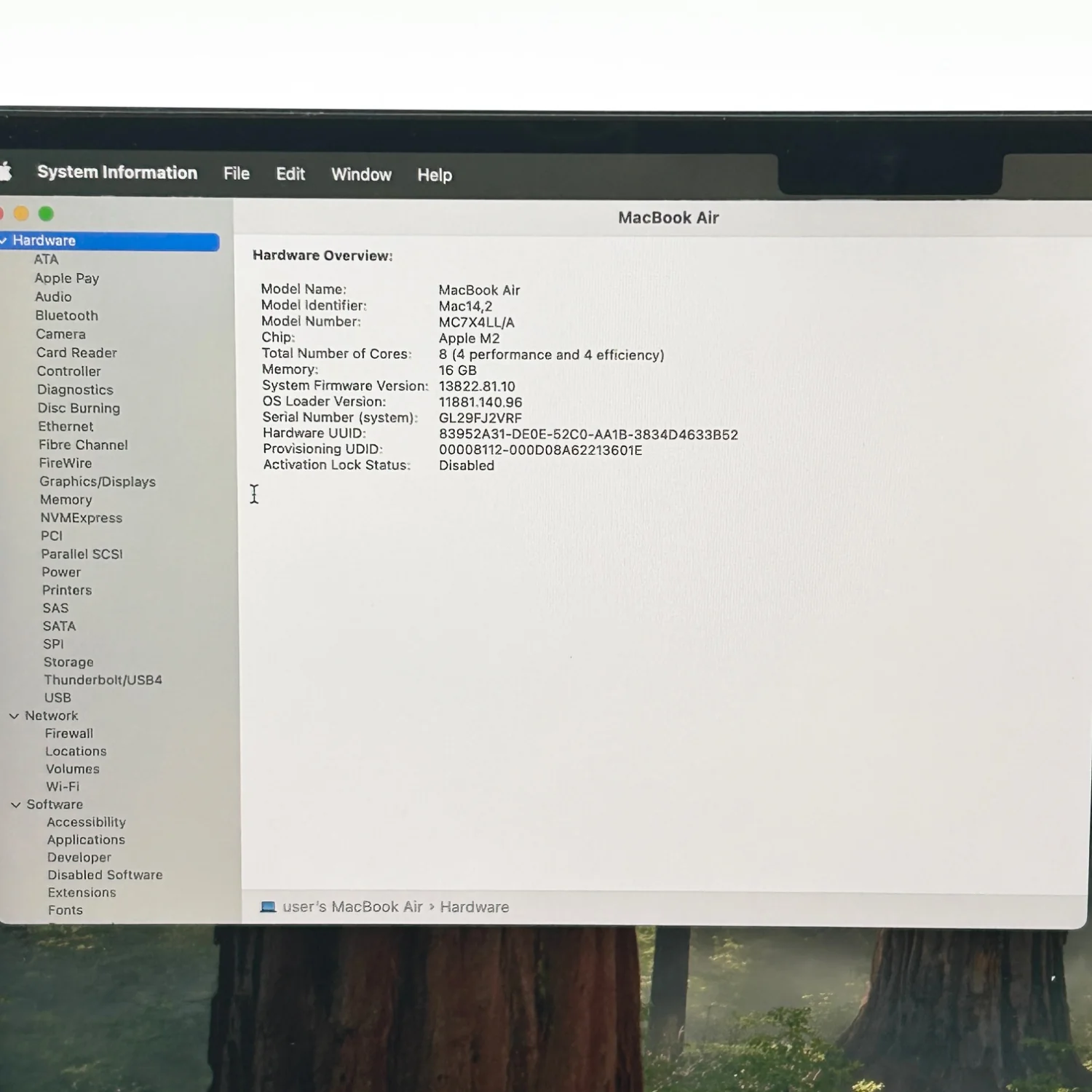This screenshot has width=1092, height=1092.
Task: Select Printers in the sidebar
Action: coord(67,590)
